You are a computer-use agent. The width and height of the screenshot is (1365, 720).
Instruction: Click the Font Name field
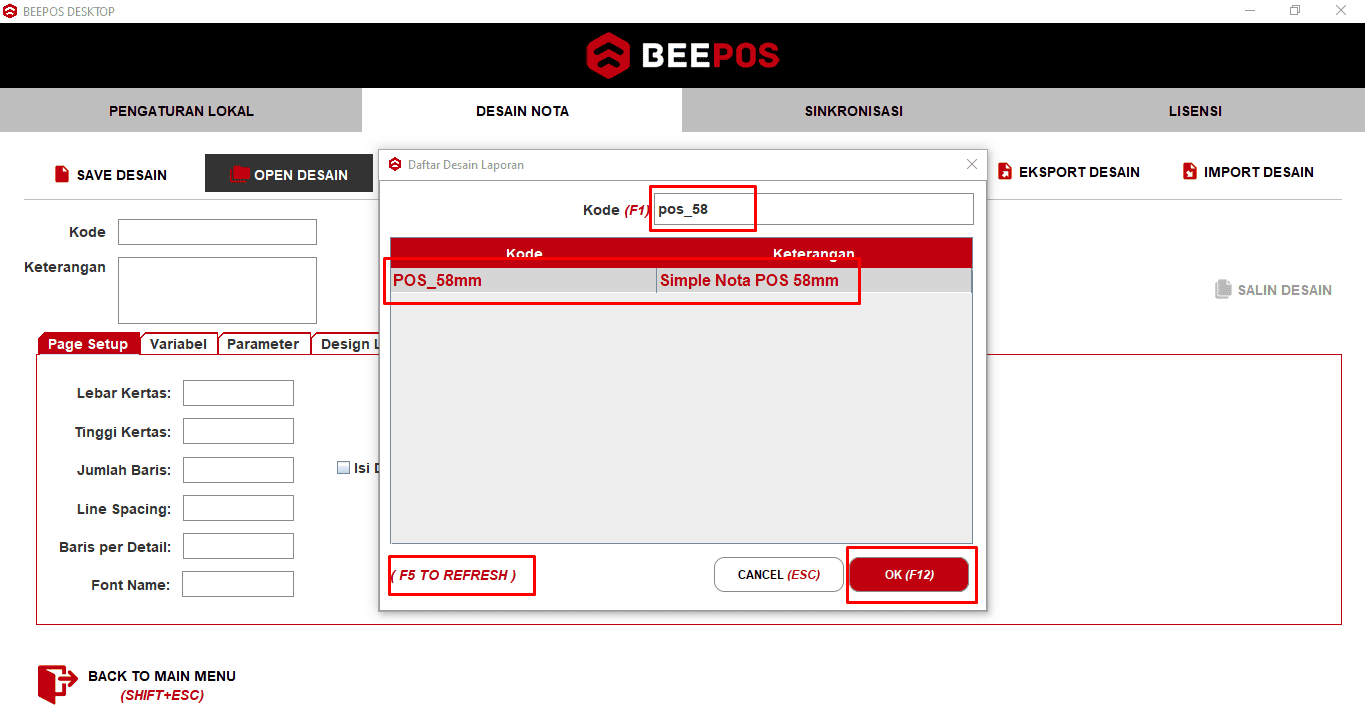tap(238, 584)
